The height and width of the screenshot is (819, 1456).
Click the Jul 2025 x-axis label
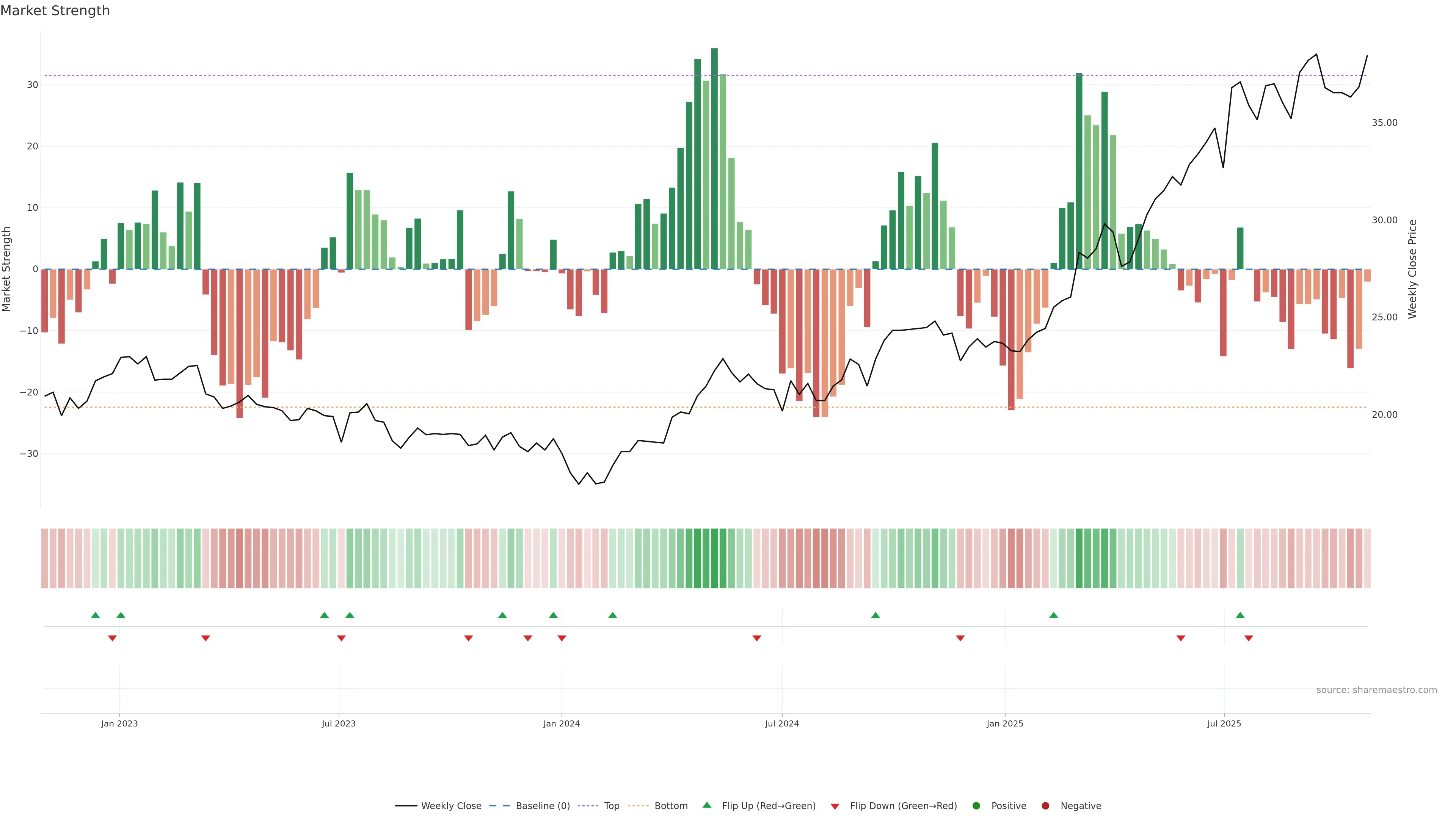coord(1224,723)
